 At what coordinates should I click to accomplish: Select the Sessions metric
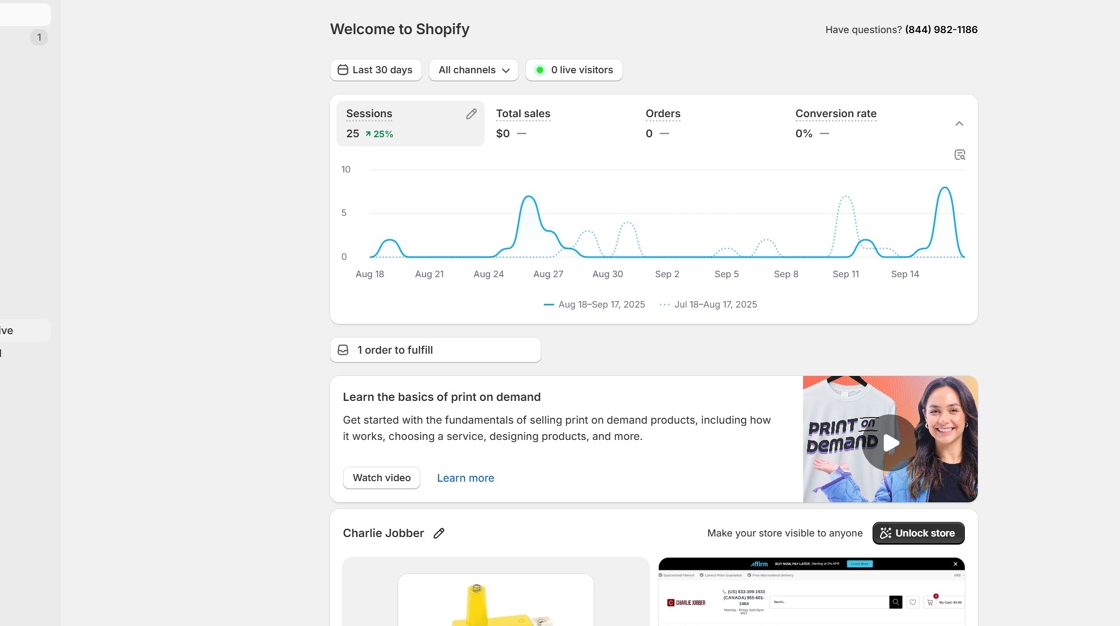point(410,124)
